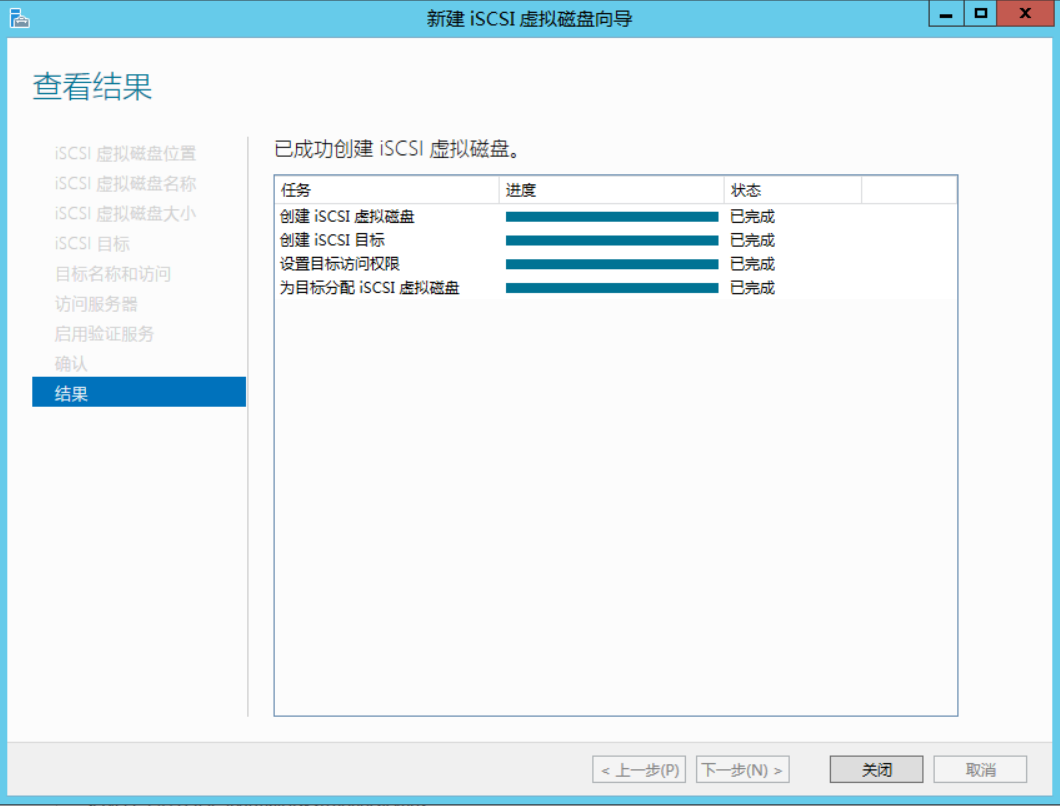Select iSCSI 目标 step in sidebar

click(92, 243)
